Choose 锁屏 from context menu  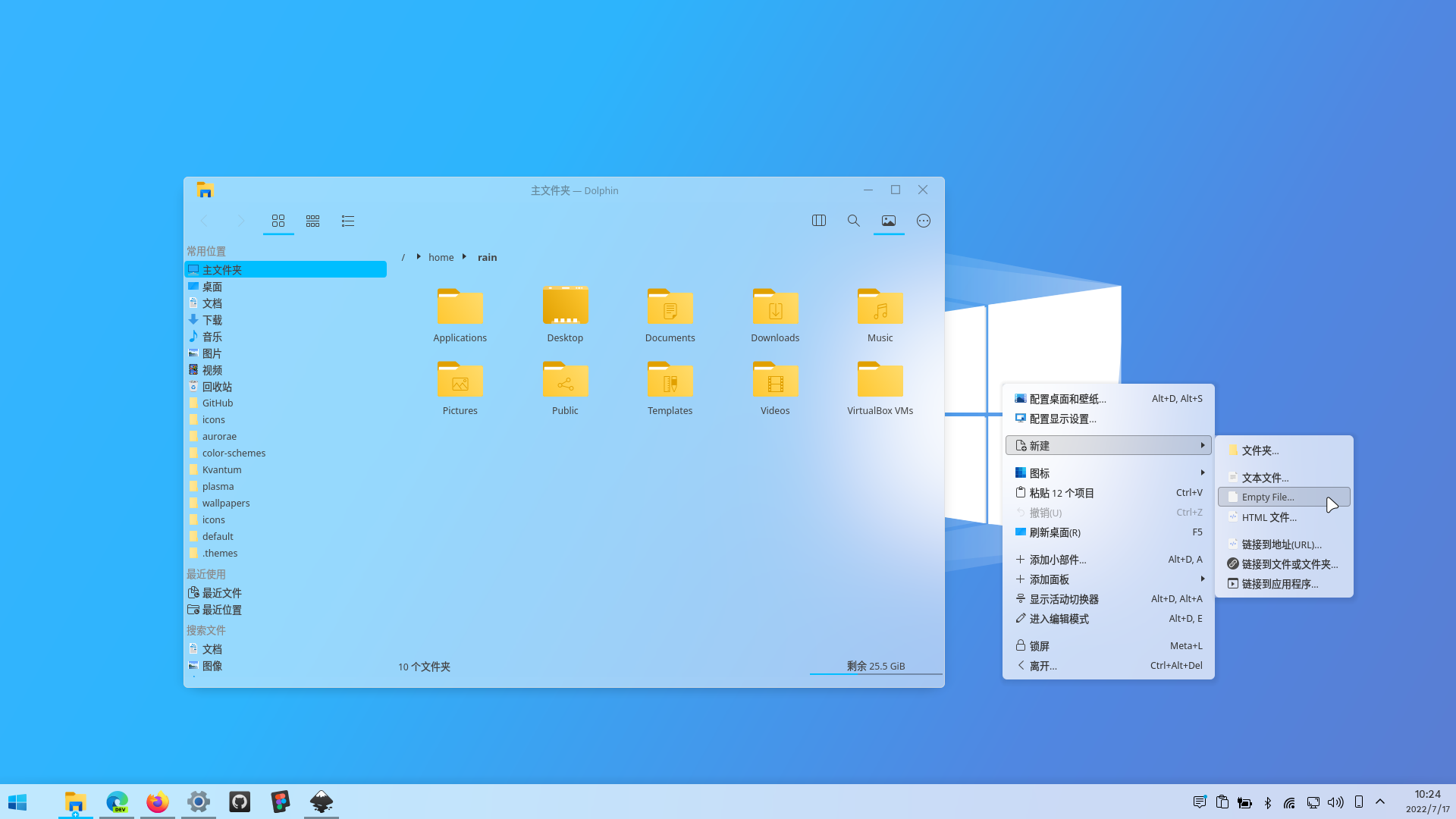click(x=1108, y=646)
